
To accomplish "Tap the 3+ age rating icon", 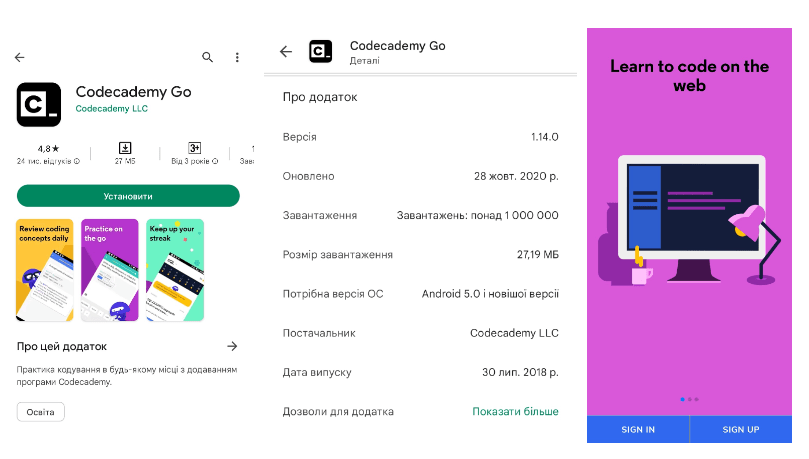I will pos(195,148).
